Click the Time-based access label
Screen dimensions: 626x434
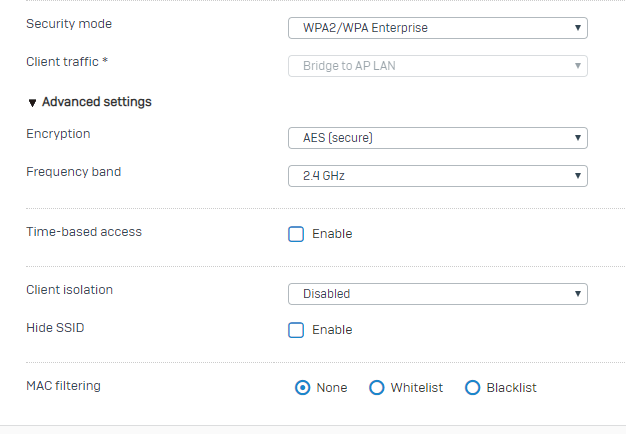tap(84, 232)
